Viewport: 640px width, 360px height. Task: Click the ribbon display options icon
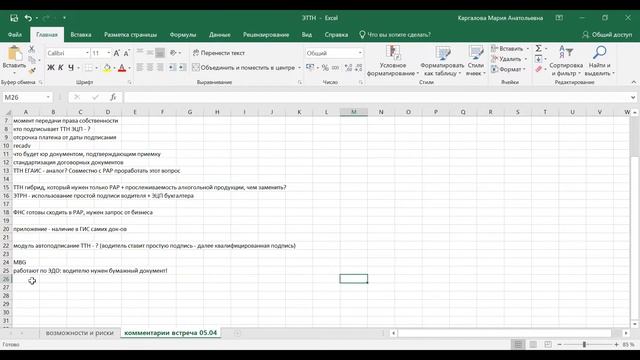tap(559, 18)
